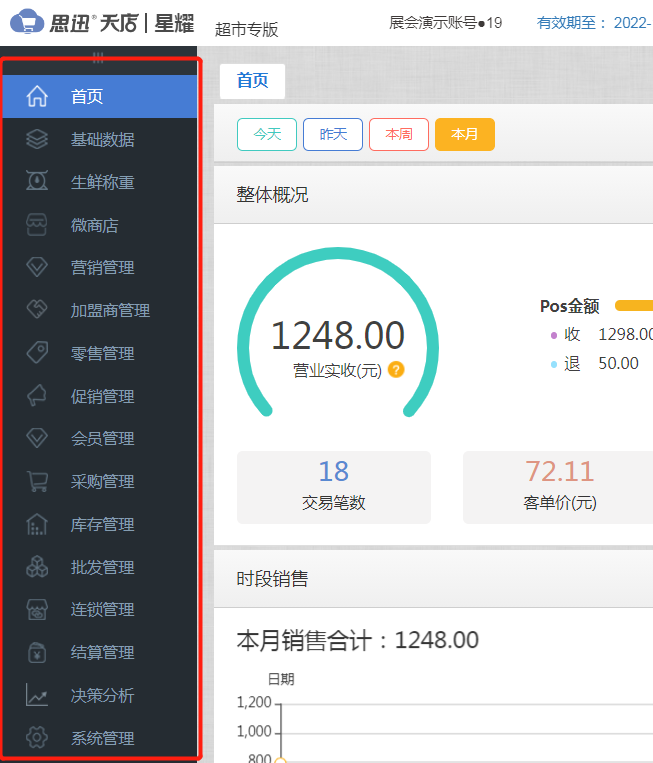Click the price tag icon beside 零售管理
The image size is (653, 763).
click(x=37, y=353)
